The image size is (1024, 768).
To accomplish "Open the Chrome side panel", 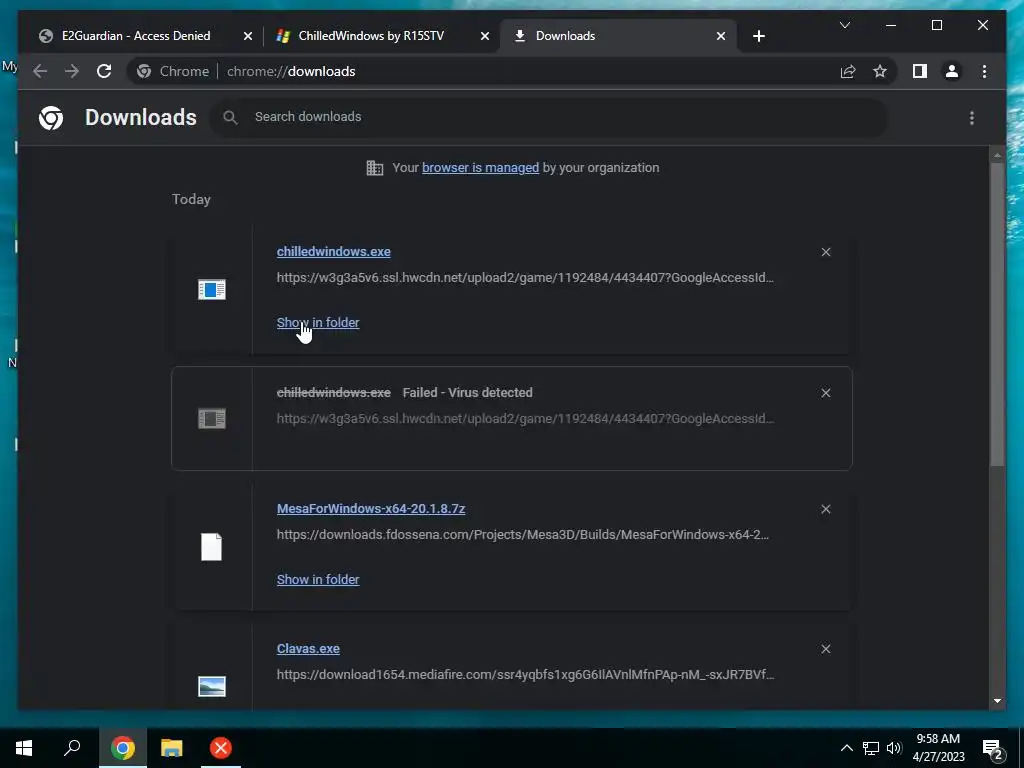I will click(x=920, y=71).
